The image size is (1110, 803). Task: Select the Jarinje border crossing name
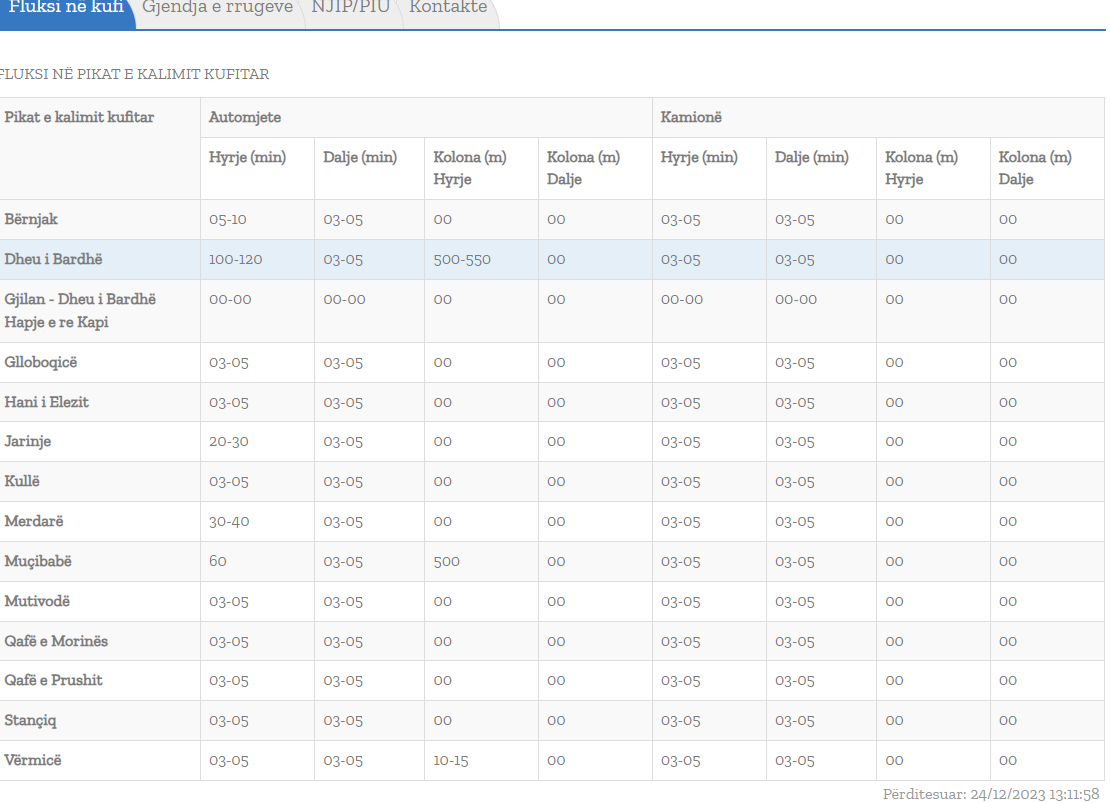[28, 441]
